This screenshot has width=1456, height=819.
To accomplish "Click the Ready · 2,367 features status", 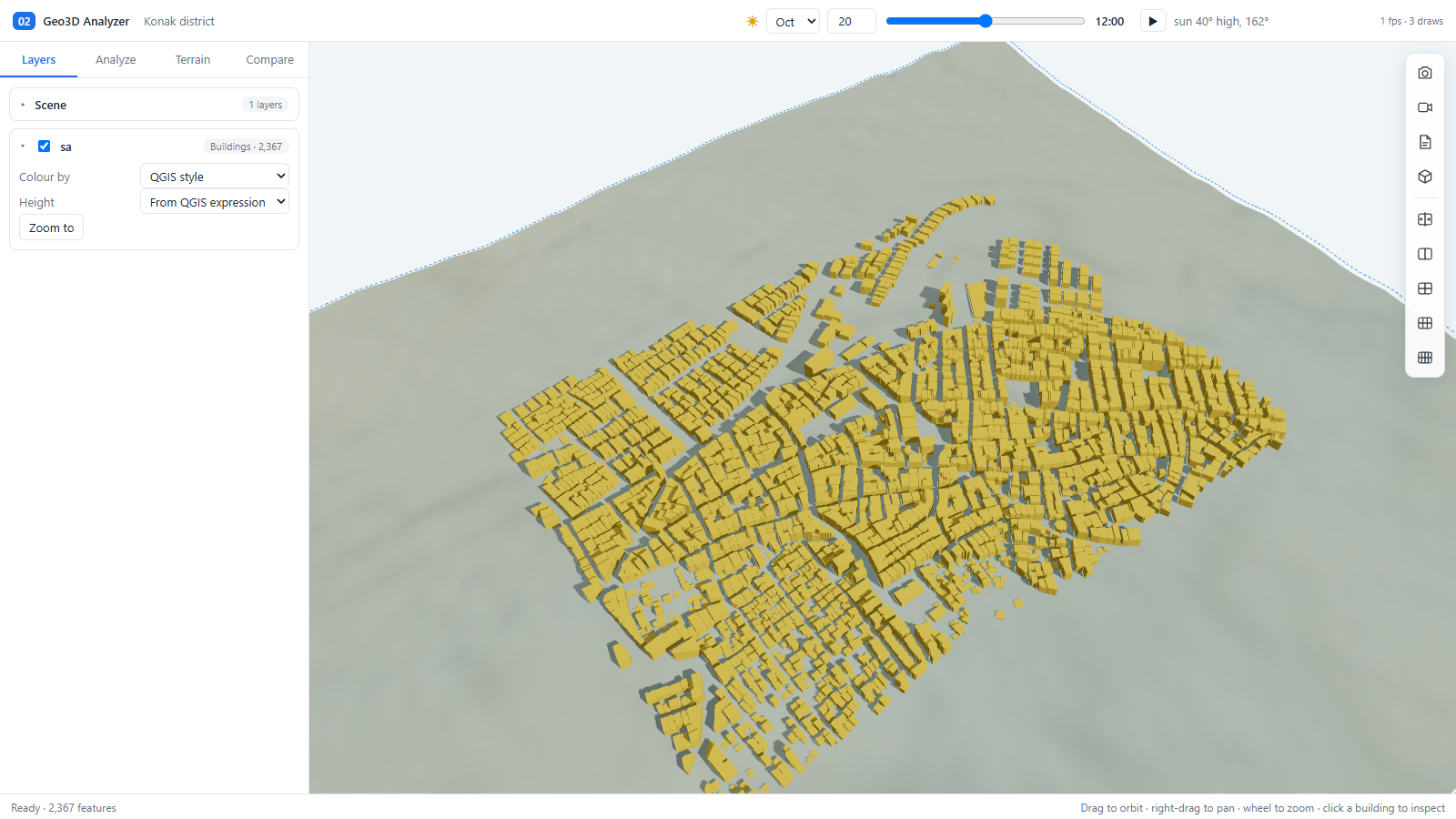I will pos(64,808).
